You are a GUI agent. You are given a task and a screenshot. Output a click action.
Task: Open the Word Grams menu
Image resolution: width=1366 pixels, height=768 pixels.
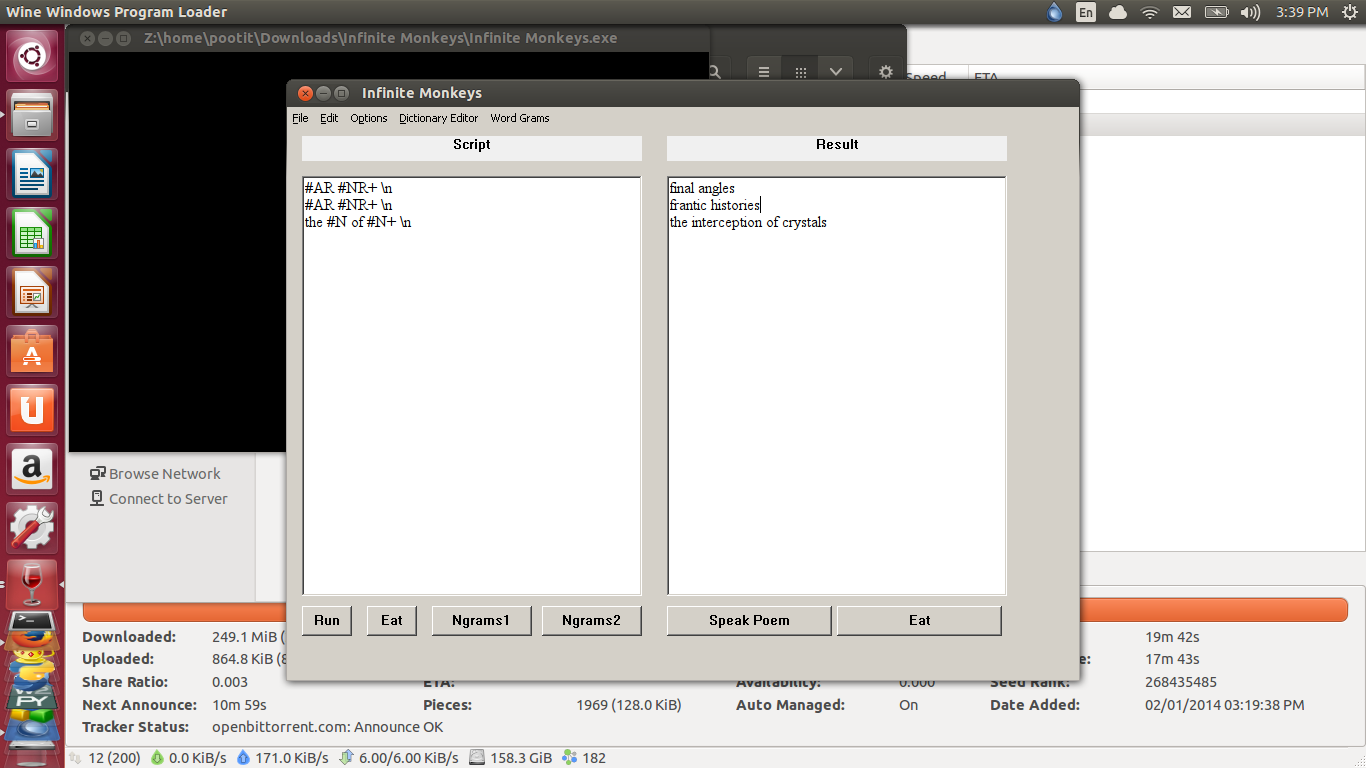point(519,117)
